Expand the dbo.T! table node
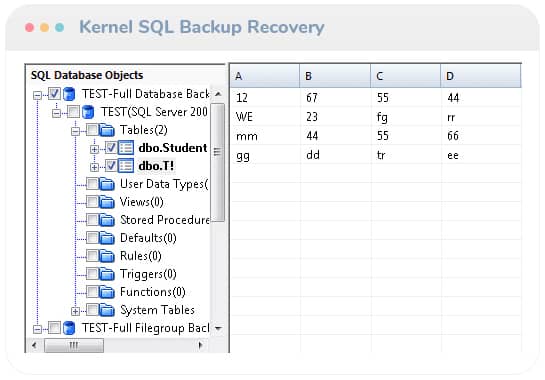The height and width of the screenshot is (380, 545). [x=94, y=168]
